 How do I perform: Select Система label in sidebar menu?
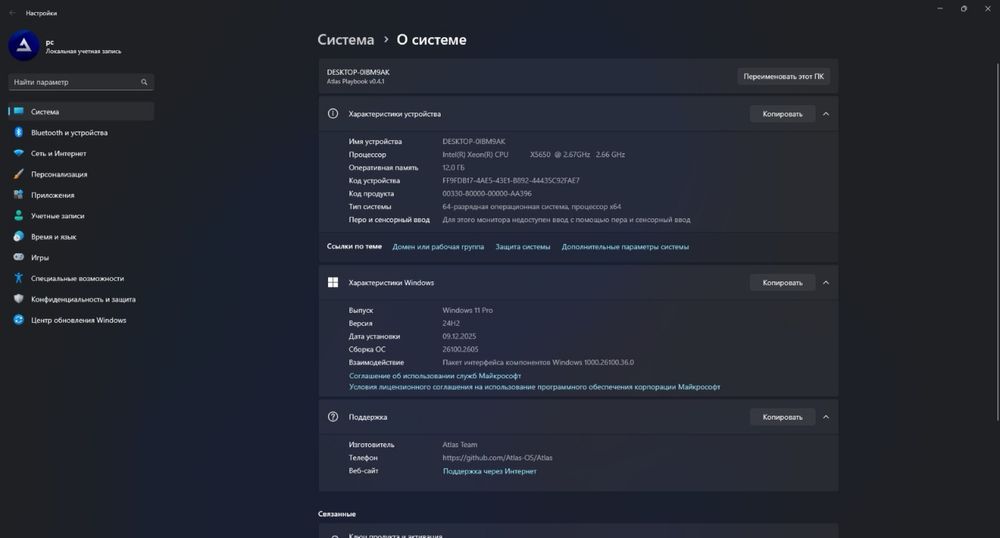click(x=45, y=112)
